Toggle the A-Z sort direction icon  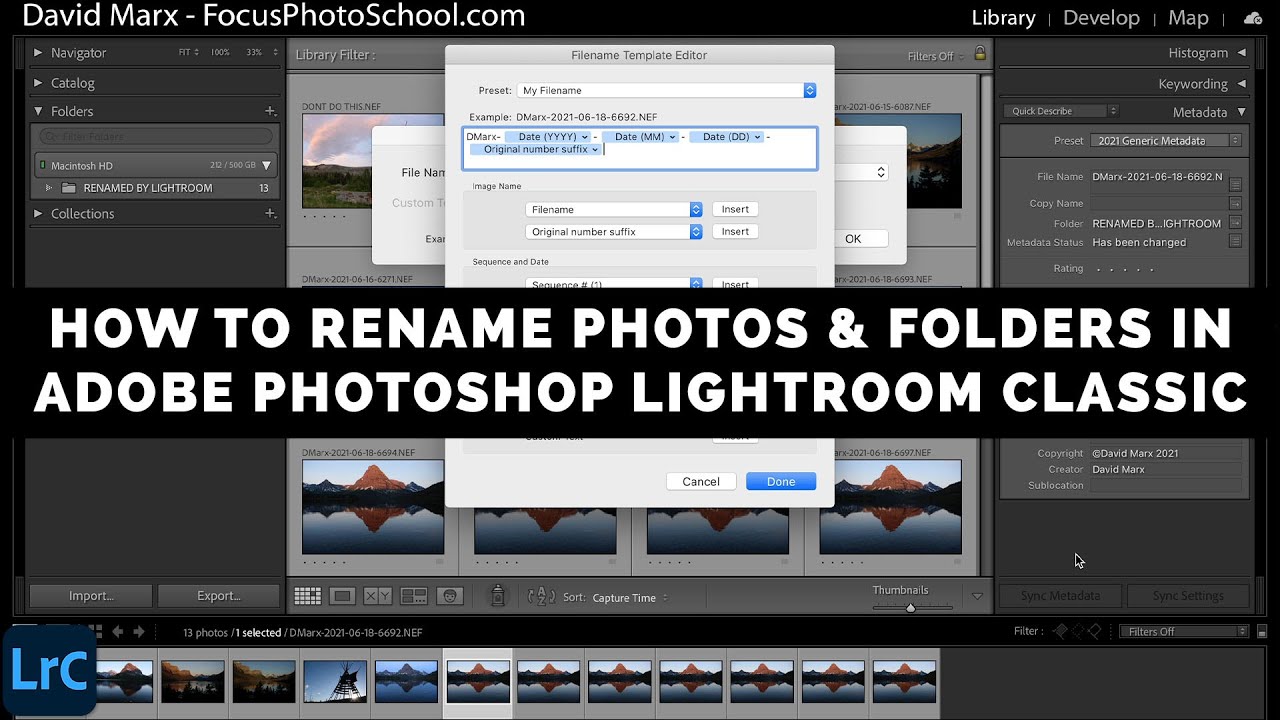tap(541, 596)
